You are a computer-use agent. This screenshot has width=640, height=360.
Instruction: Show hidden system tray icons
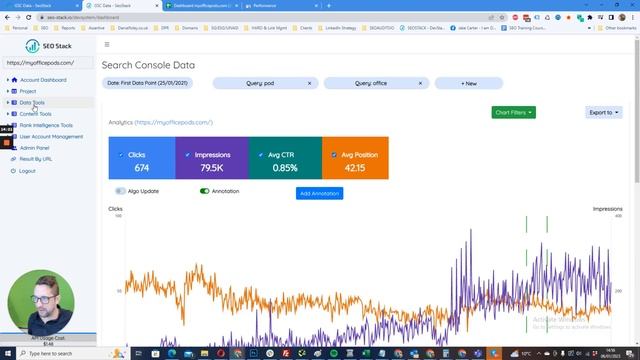point(539,353)
